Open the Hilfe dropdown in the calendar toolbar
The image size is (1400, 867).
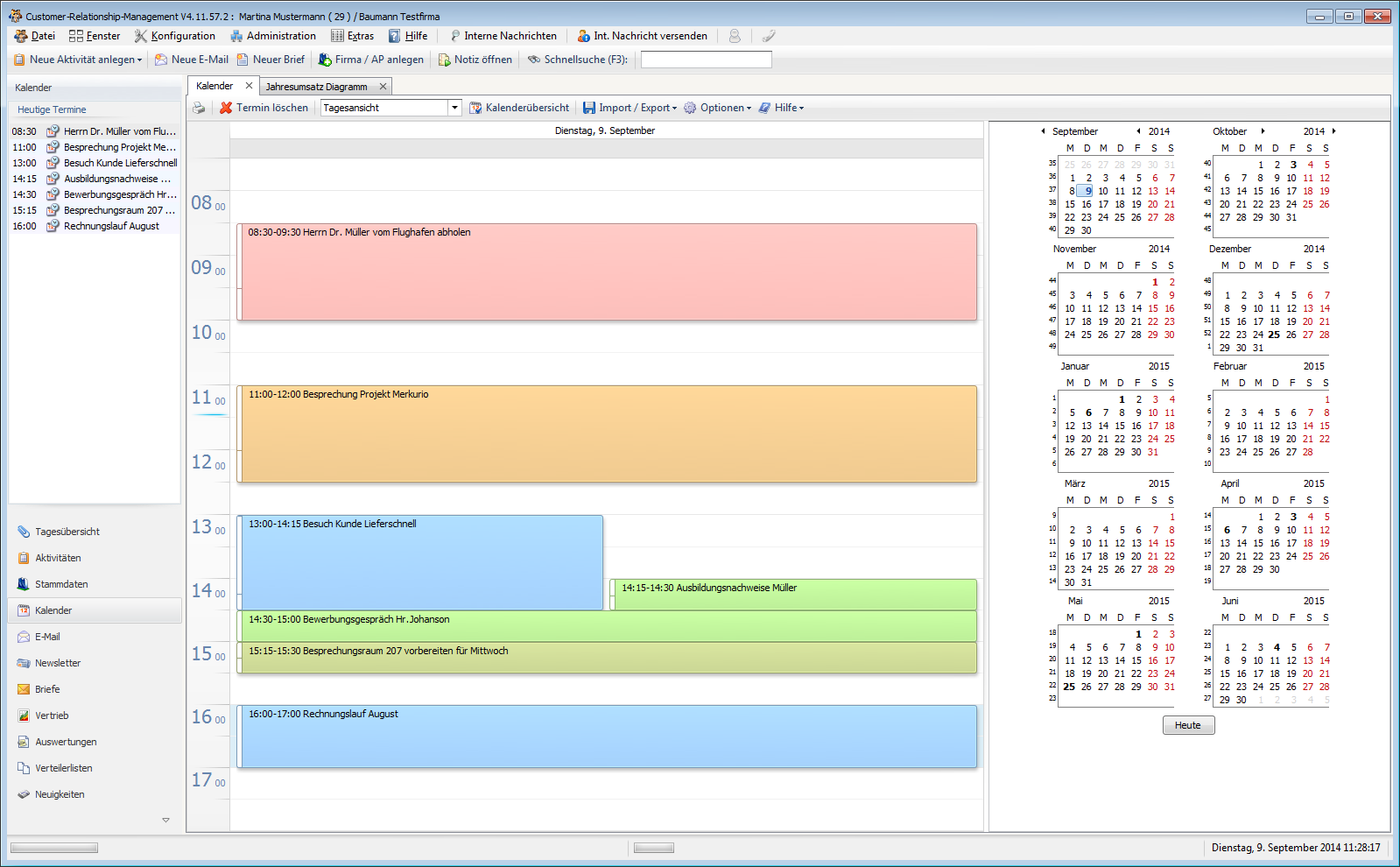coord(781,108)
